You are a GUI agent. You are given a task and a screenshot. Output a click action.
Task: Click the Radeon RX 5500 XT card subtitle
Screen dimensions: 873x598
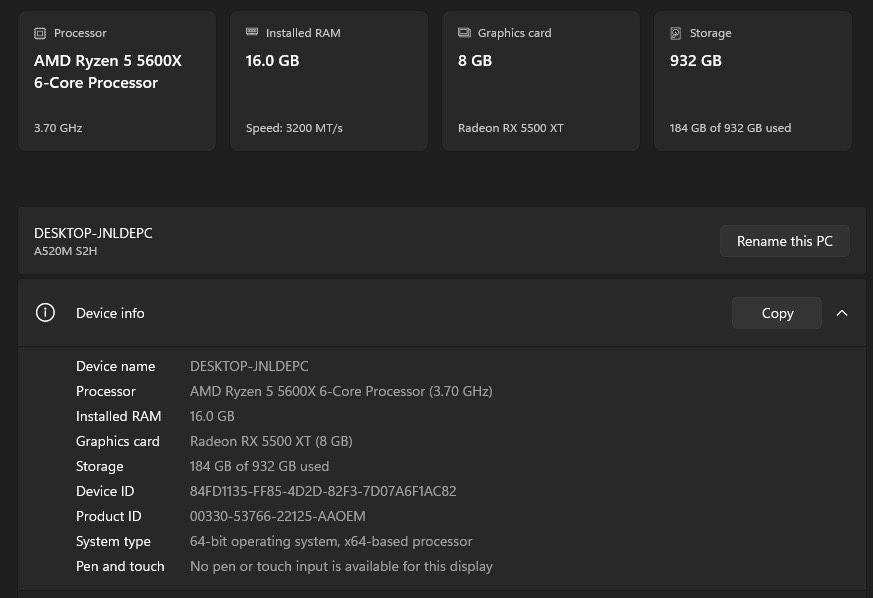point(511,128)
